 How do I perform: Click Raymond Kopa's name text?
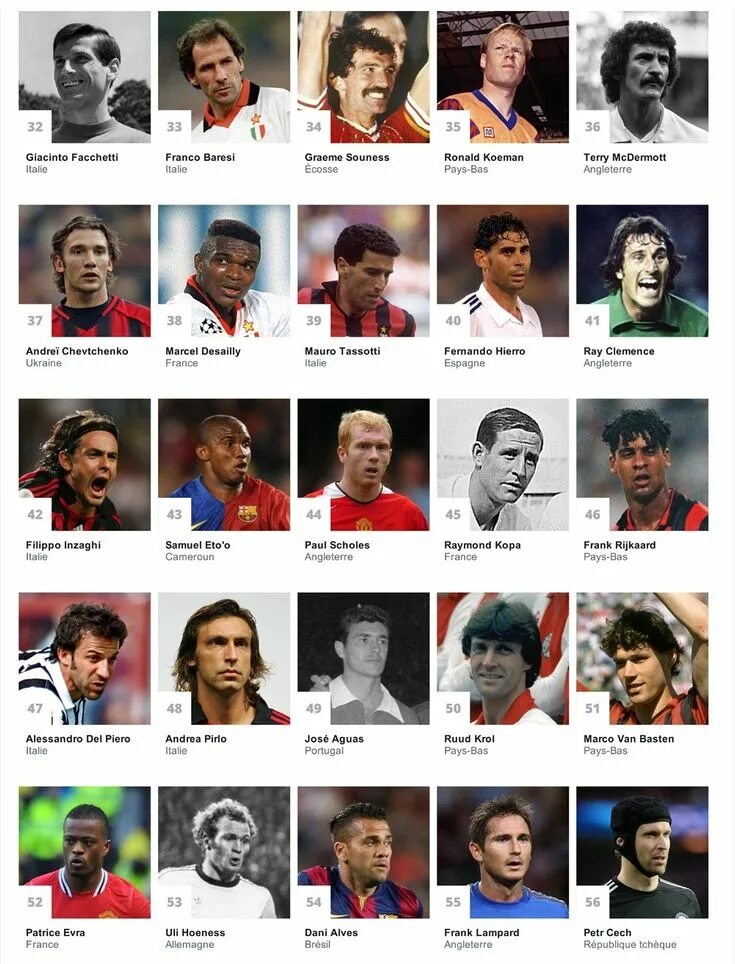[x=482, y=545]
